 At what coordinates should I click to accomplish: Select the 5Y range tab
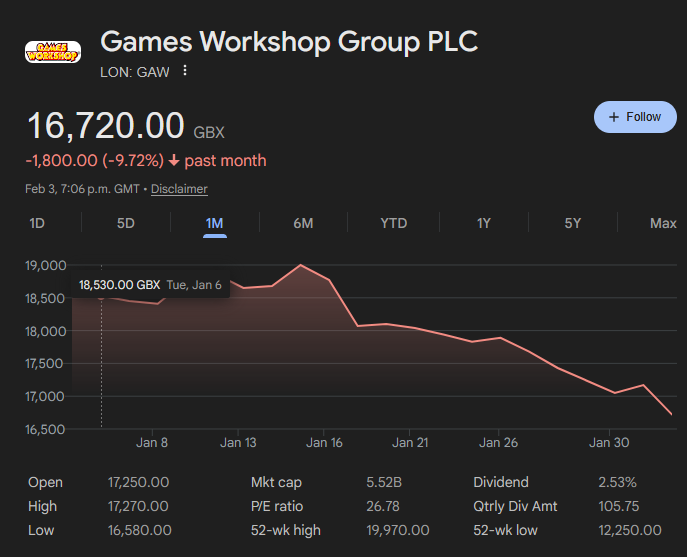[x=573, y=224]
